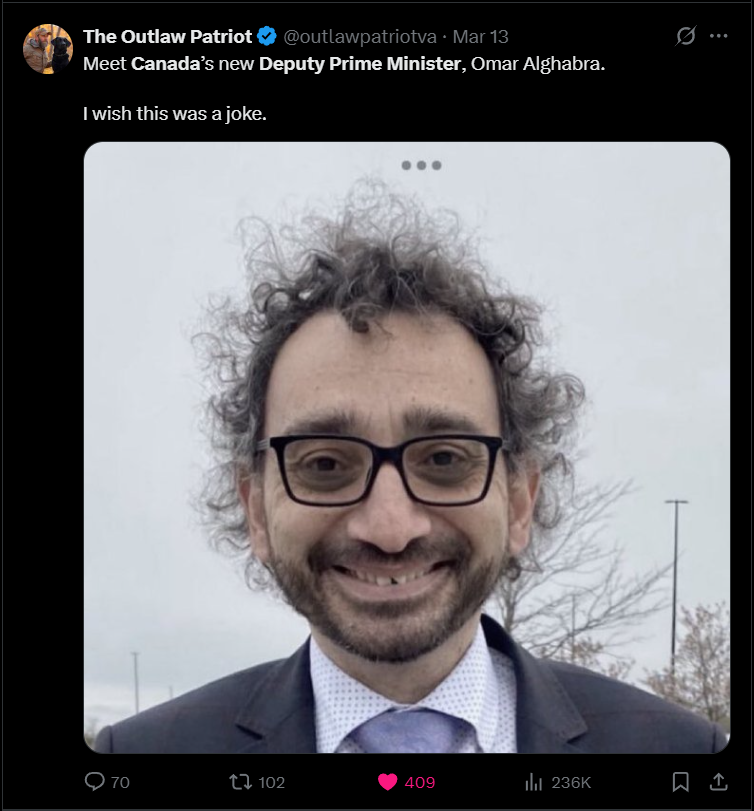Image resolution: width=754 pixels, height=811 pixels.
Task: Open the attached photo of man
Action: click(406, 447)
